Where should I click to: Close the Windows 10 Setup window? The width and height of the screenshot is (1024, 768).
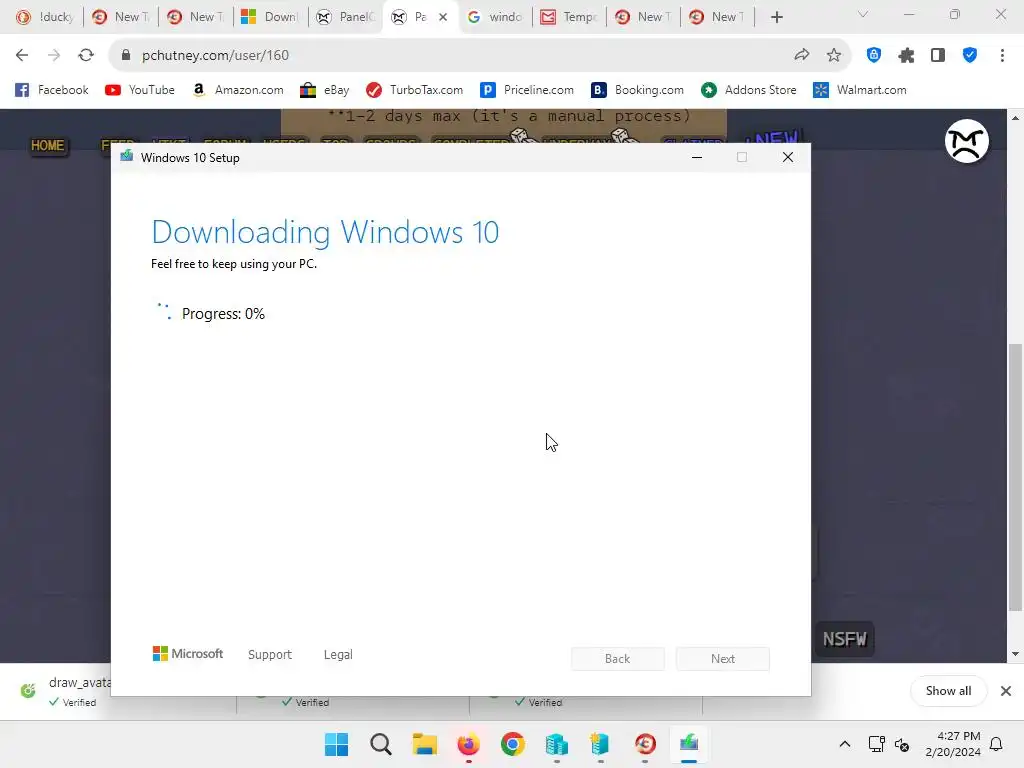point(788,157)
